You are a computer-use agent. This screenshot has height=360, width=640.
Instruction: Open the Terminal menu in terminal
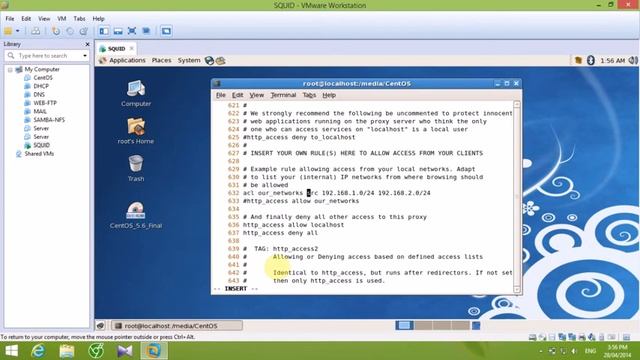283,95
